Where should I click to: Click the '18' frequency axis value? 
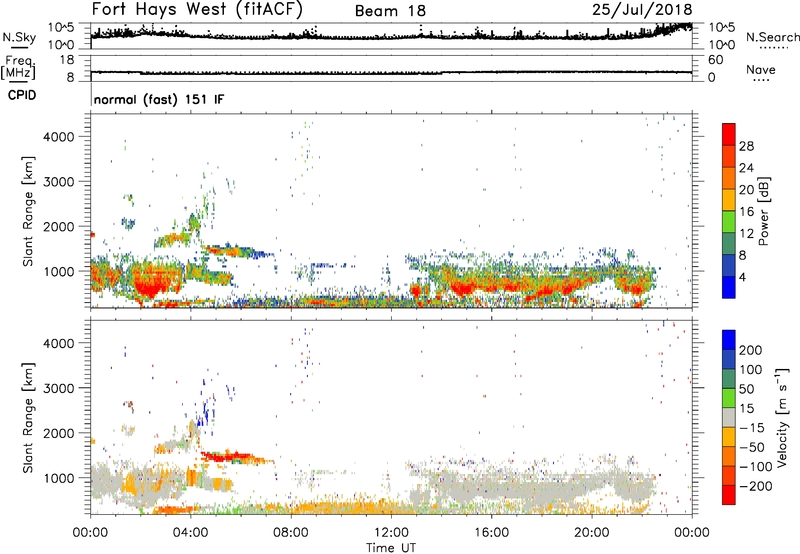click(67, 60)
